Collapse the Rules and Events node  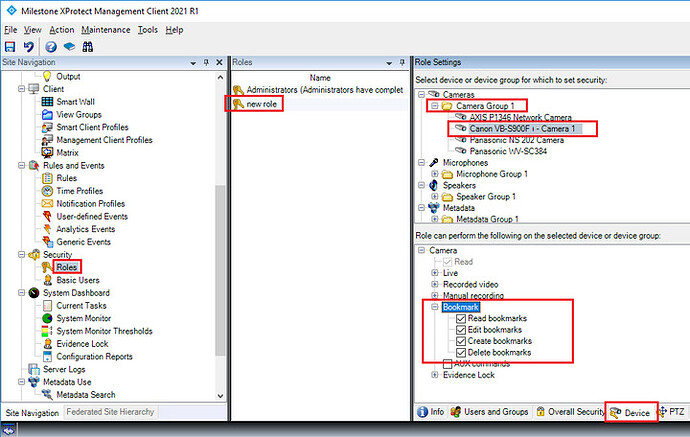pos(21,165)
